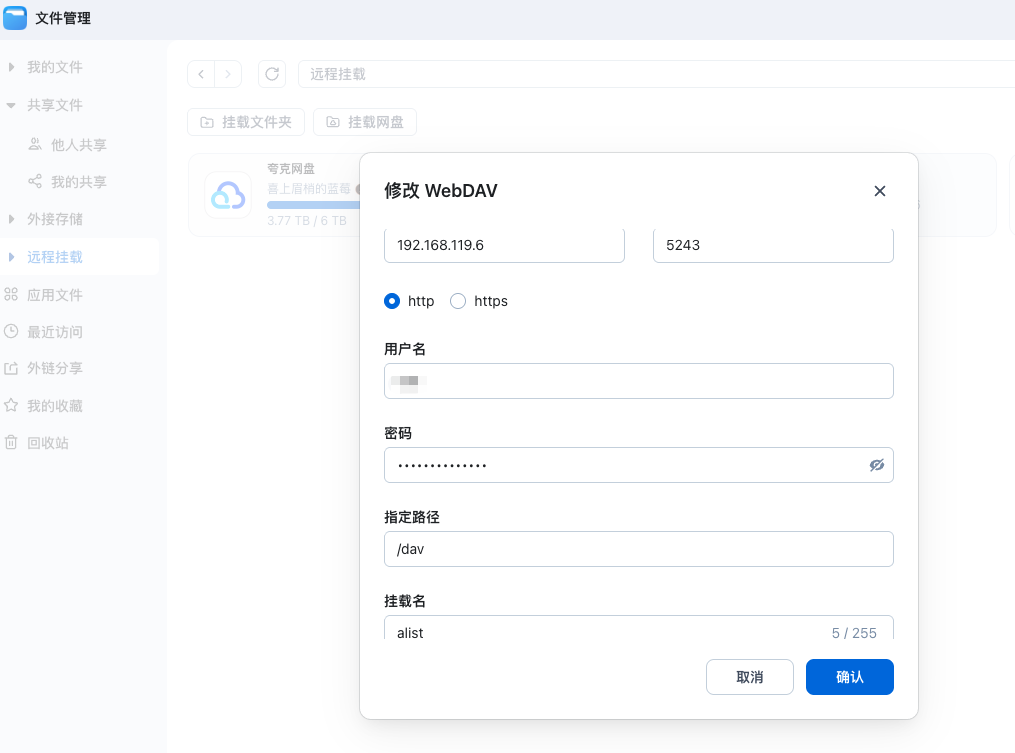Viewport: 1015px width, 753px height.
Task: Go back with left arrow icon
Action: 201,74
